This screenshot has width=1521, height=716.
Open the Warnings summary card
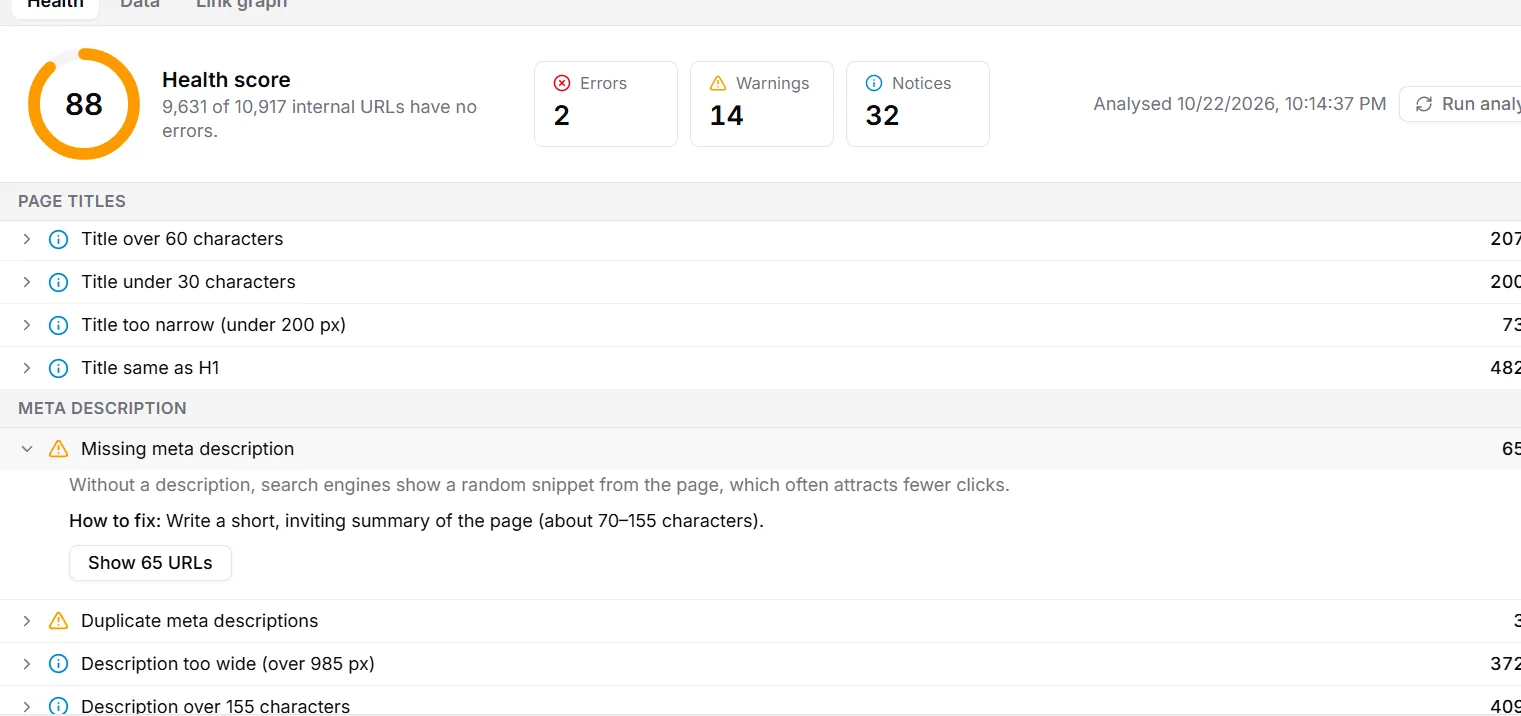(x=762, y=104)
